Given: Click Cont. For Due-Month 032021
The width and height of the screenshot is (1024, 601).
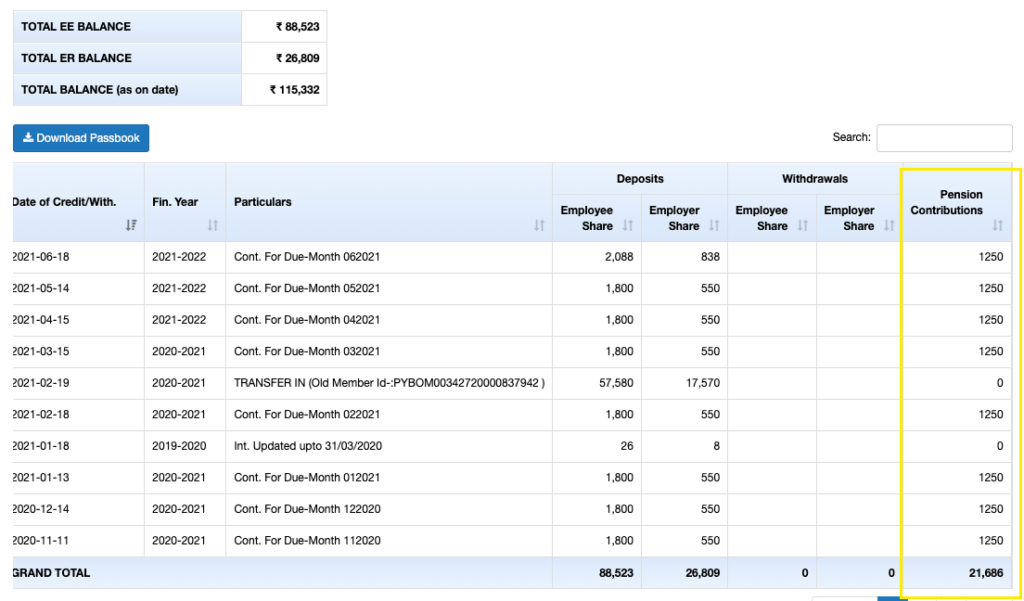Looking at the screenshot, I should [x=307, y=351].
